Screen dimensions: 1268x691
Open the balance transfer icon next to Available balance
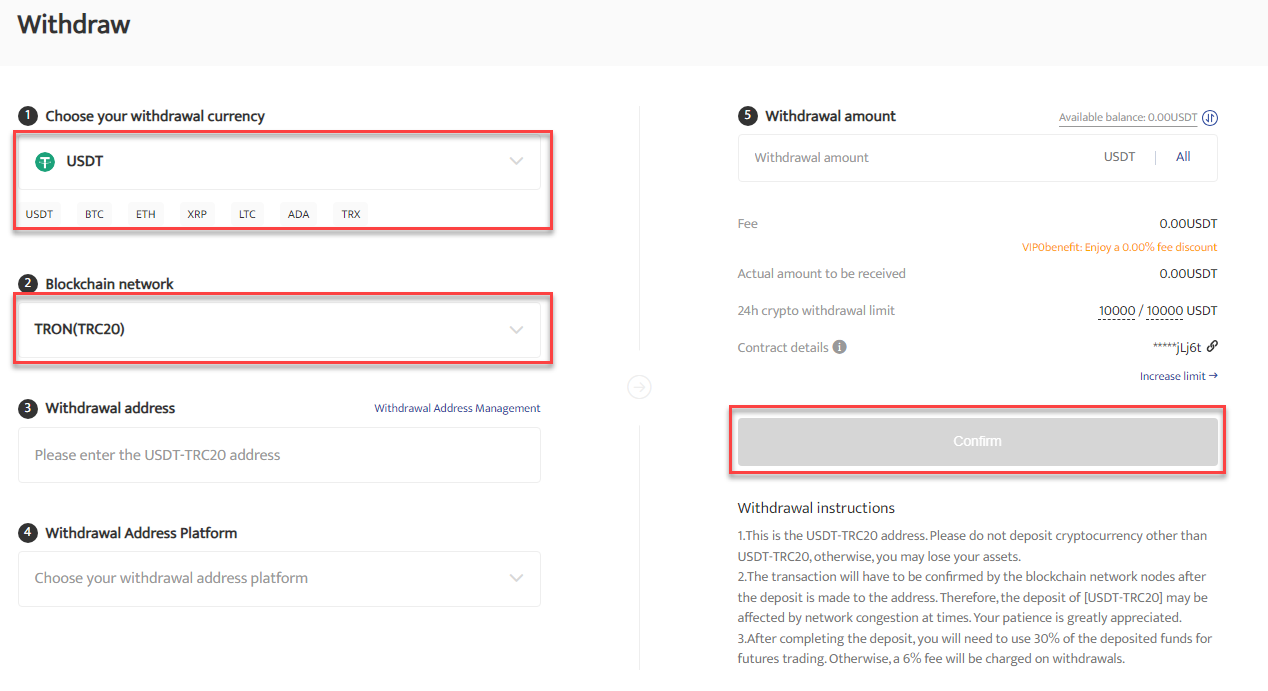1210,118
